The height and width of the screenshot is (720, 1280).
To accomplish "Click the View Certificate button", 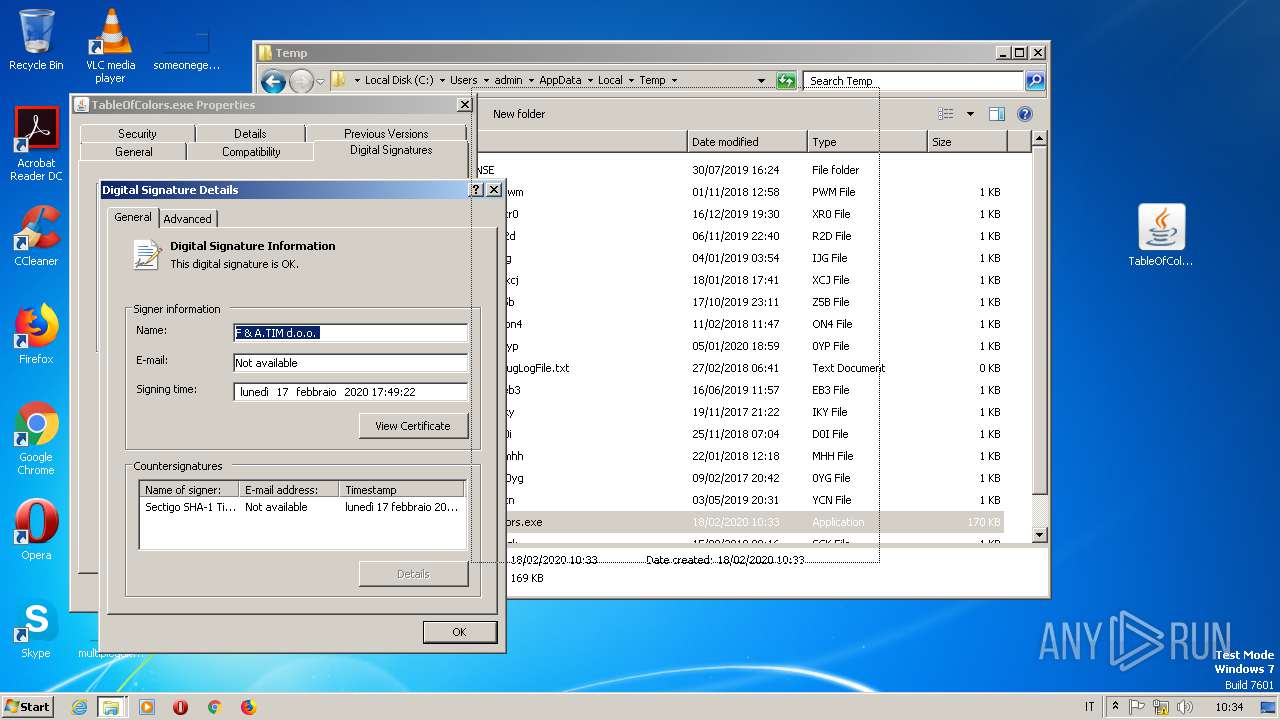I will pos(413,426).
